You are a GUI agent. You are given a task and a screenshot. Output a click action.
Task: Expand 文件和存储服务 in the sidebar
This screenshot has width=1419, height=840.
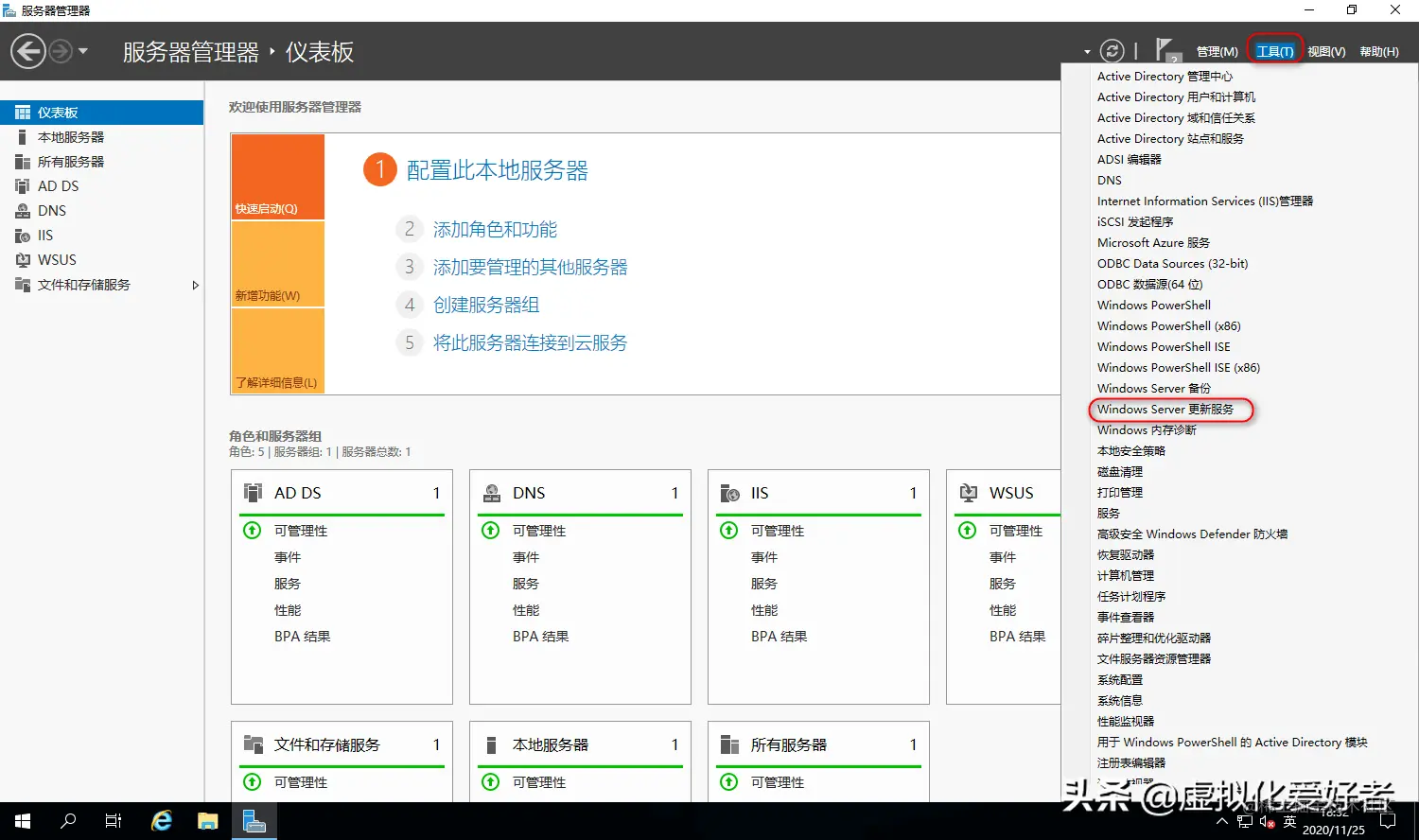point(196,284)
